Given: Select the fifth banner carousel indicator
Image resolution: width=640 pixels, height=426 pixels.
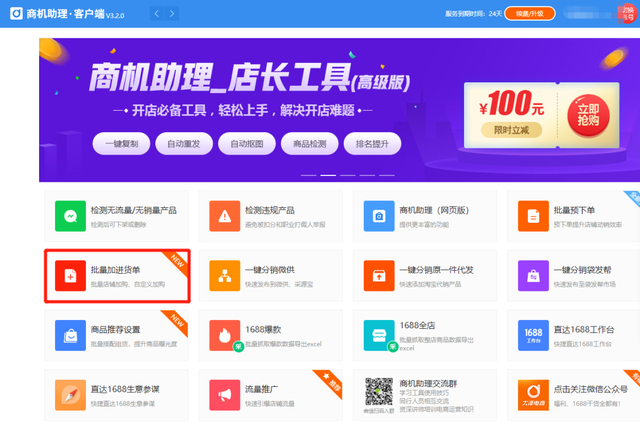Looking at the screenshot, I should tap(387, 175).
